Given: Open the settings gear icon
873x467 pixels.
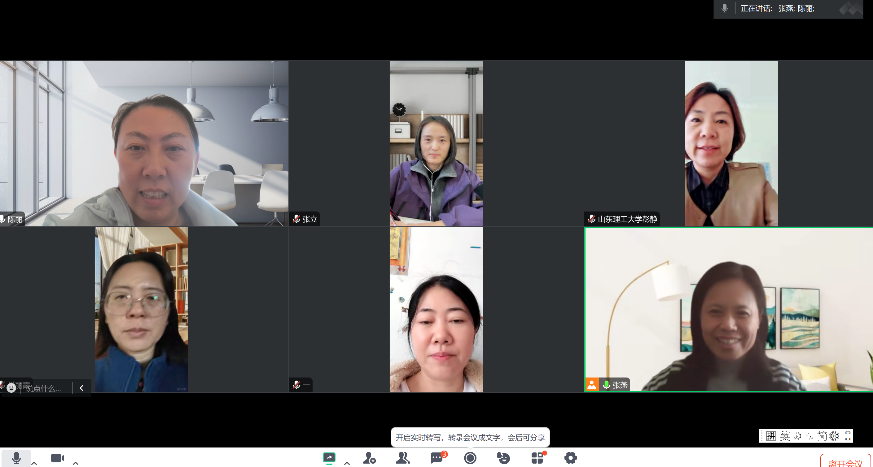Looking at the screenshot, I should coord(570,458).
